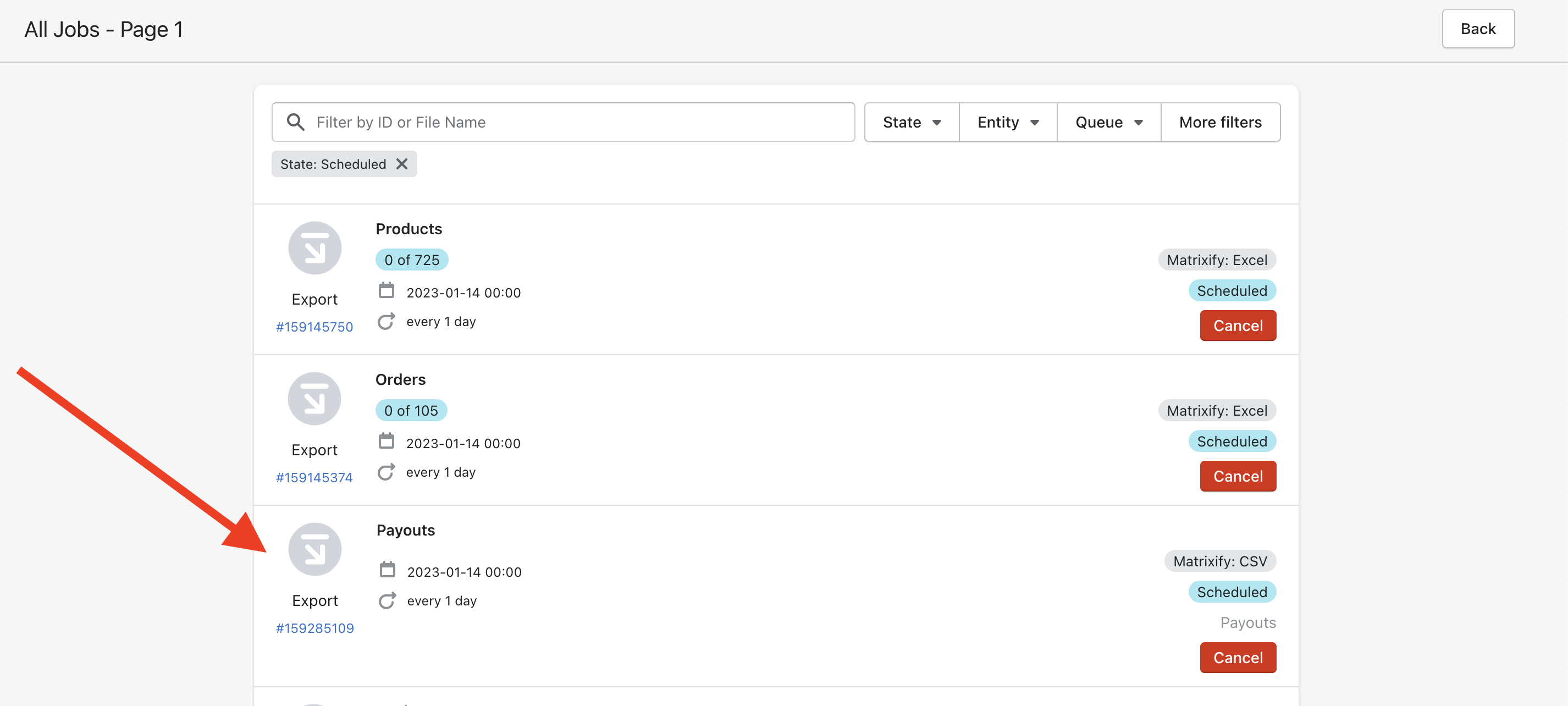Screen dimensions: 1568x706
Task: Click calendar icon in the Products job
Action: coord(386,291)
